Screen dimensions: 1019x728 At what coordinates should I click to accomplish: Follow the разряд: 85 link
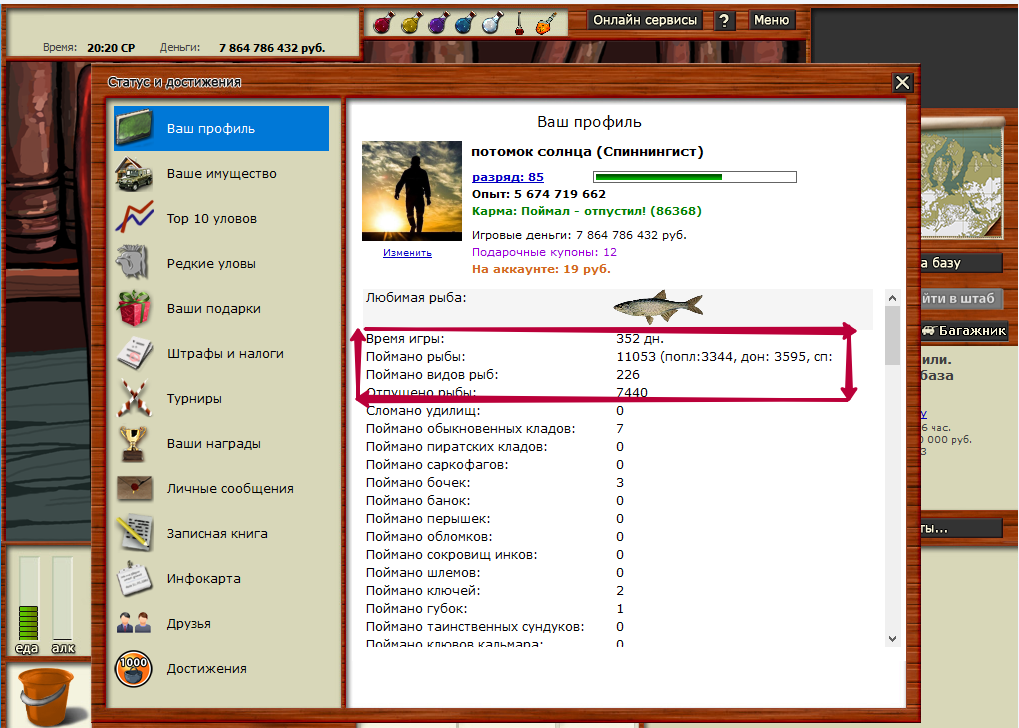(x=508, y=177)
